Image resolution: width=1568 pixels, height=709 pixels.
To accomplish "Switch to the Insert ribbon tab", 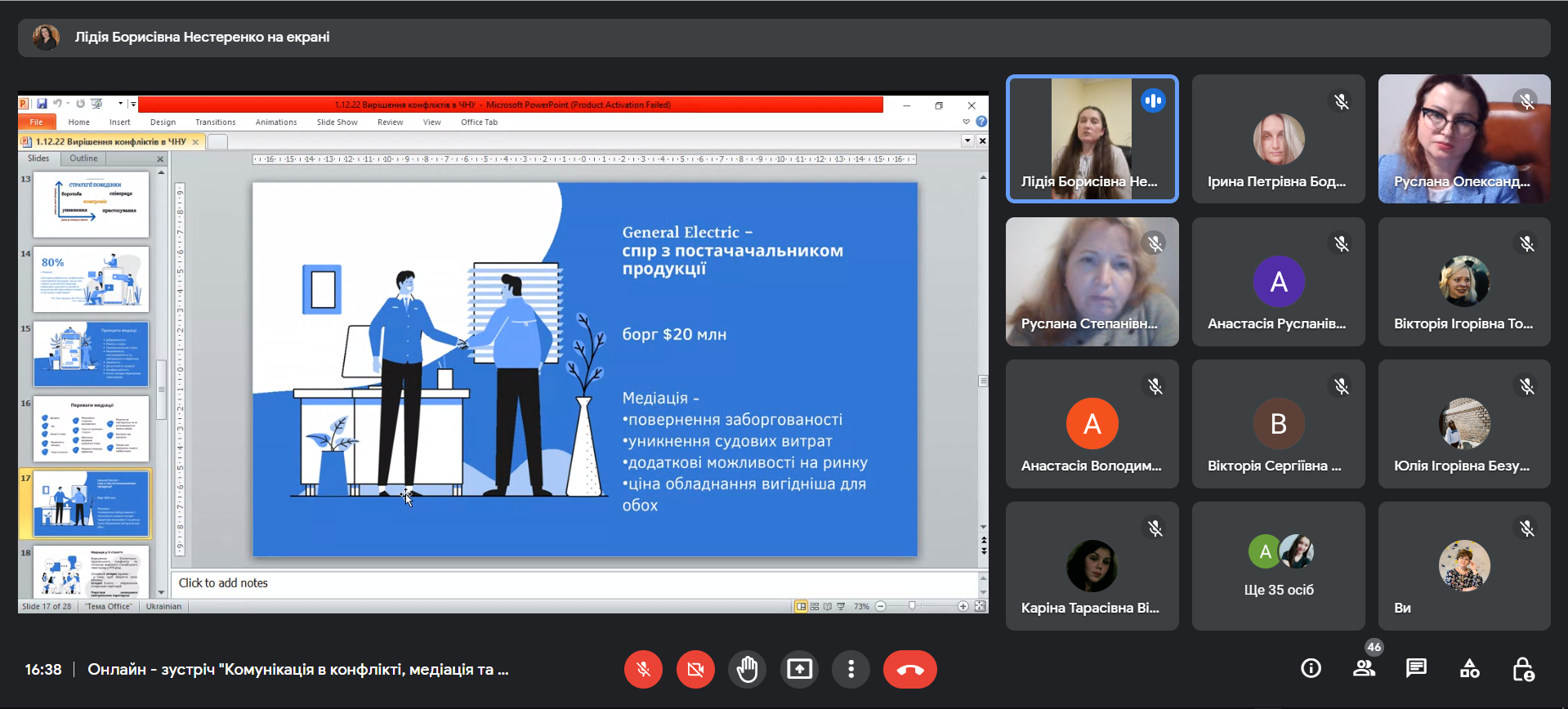I will (120, 122).
